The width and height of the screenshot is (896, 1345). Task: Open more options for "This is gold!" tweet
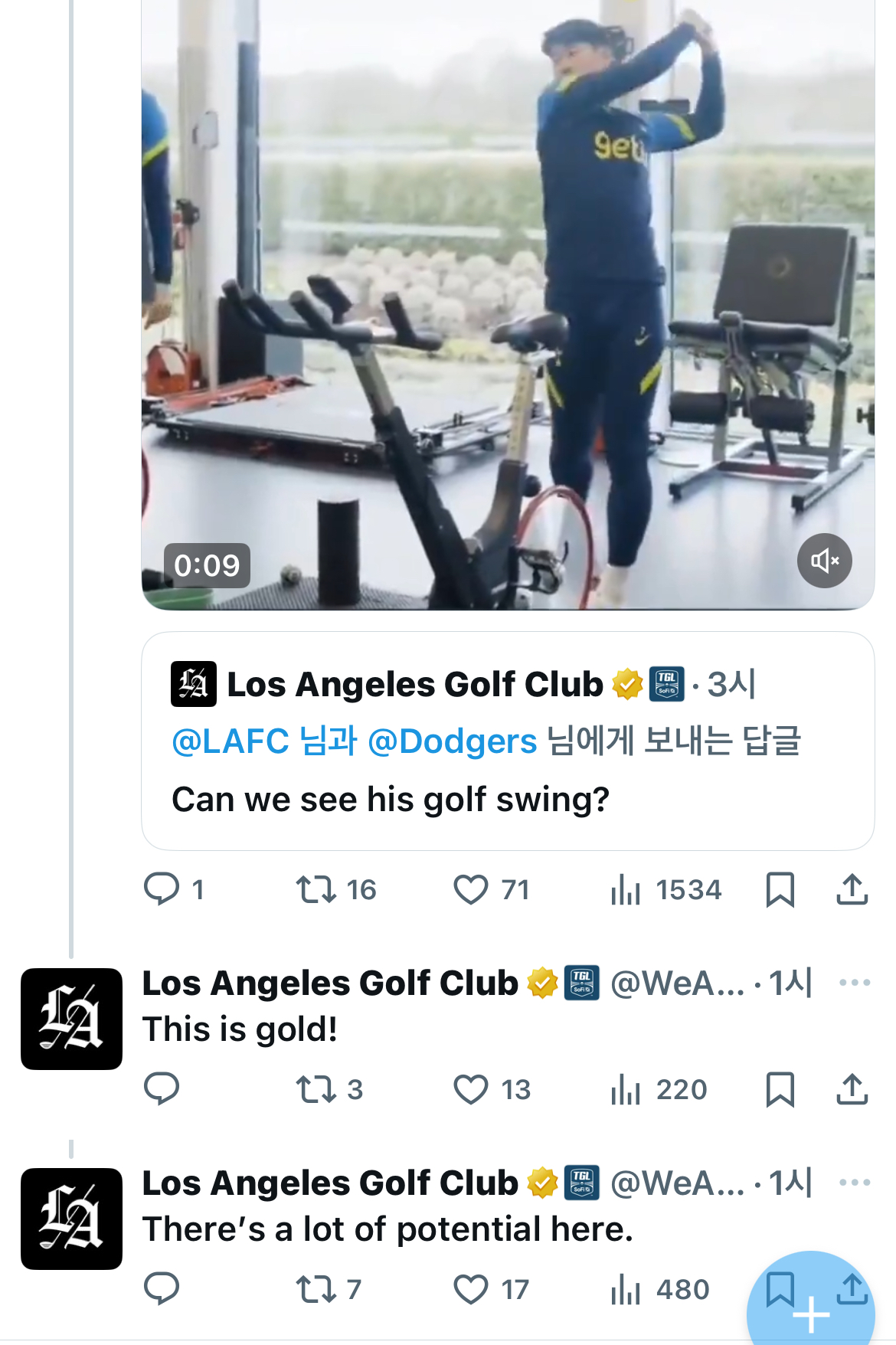tap(854, 982)
